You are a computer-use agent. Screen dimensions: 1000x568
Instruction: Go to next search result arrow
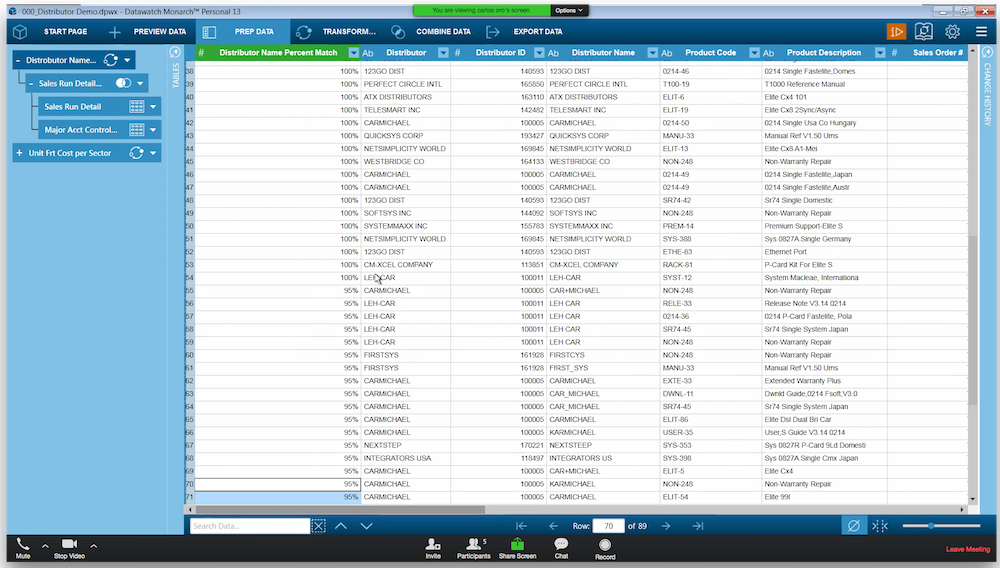tap(366, 526)
